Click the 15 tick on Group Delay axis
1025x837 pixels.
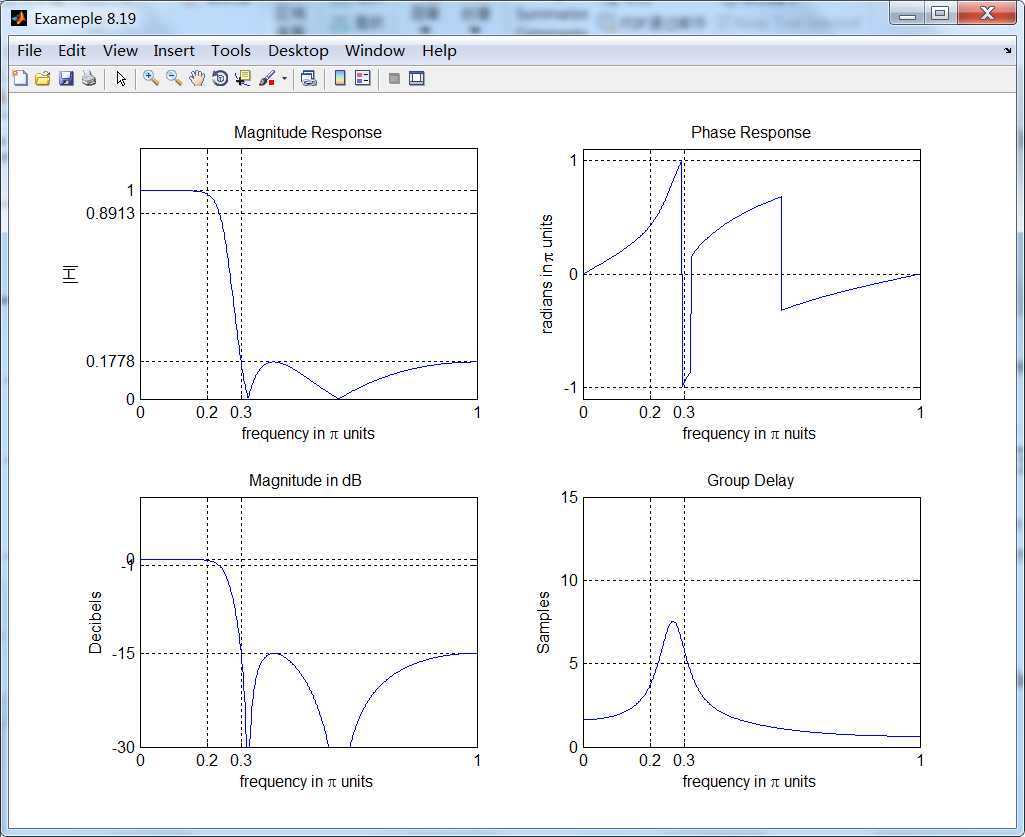569,498
